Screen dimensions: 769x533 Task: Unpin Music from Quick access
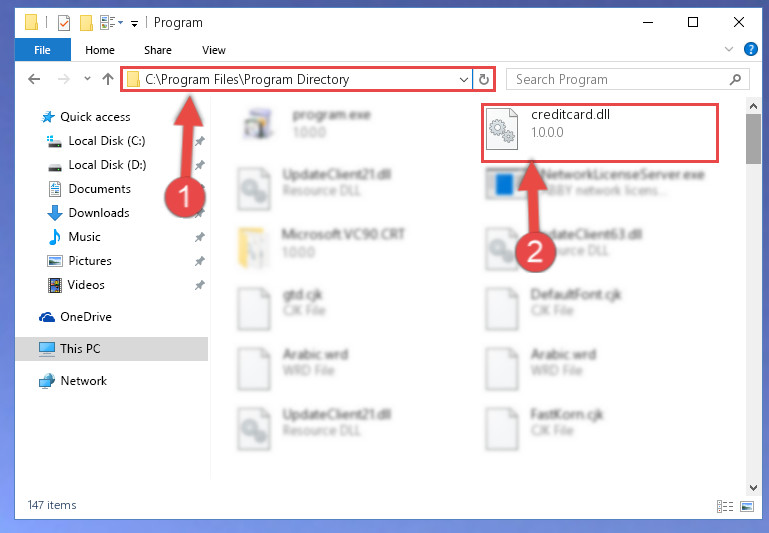pyautogui.click(x=199, y=237)
